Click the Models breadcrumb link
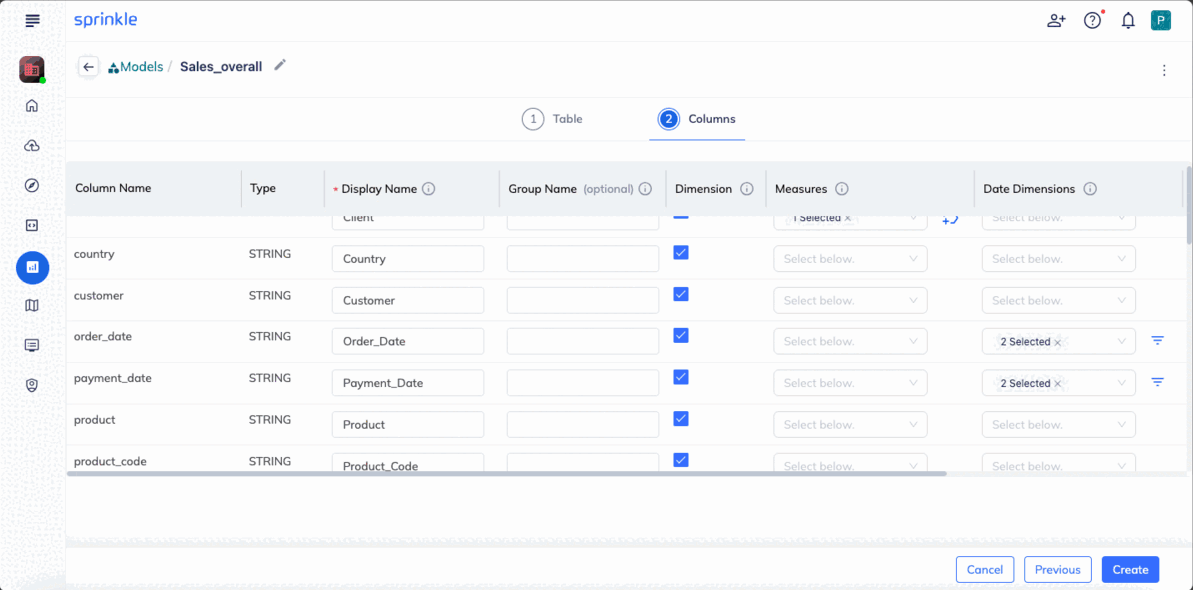 pyautogui.click(x=135, y=67)
